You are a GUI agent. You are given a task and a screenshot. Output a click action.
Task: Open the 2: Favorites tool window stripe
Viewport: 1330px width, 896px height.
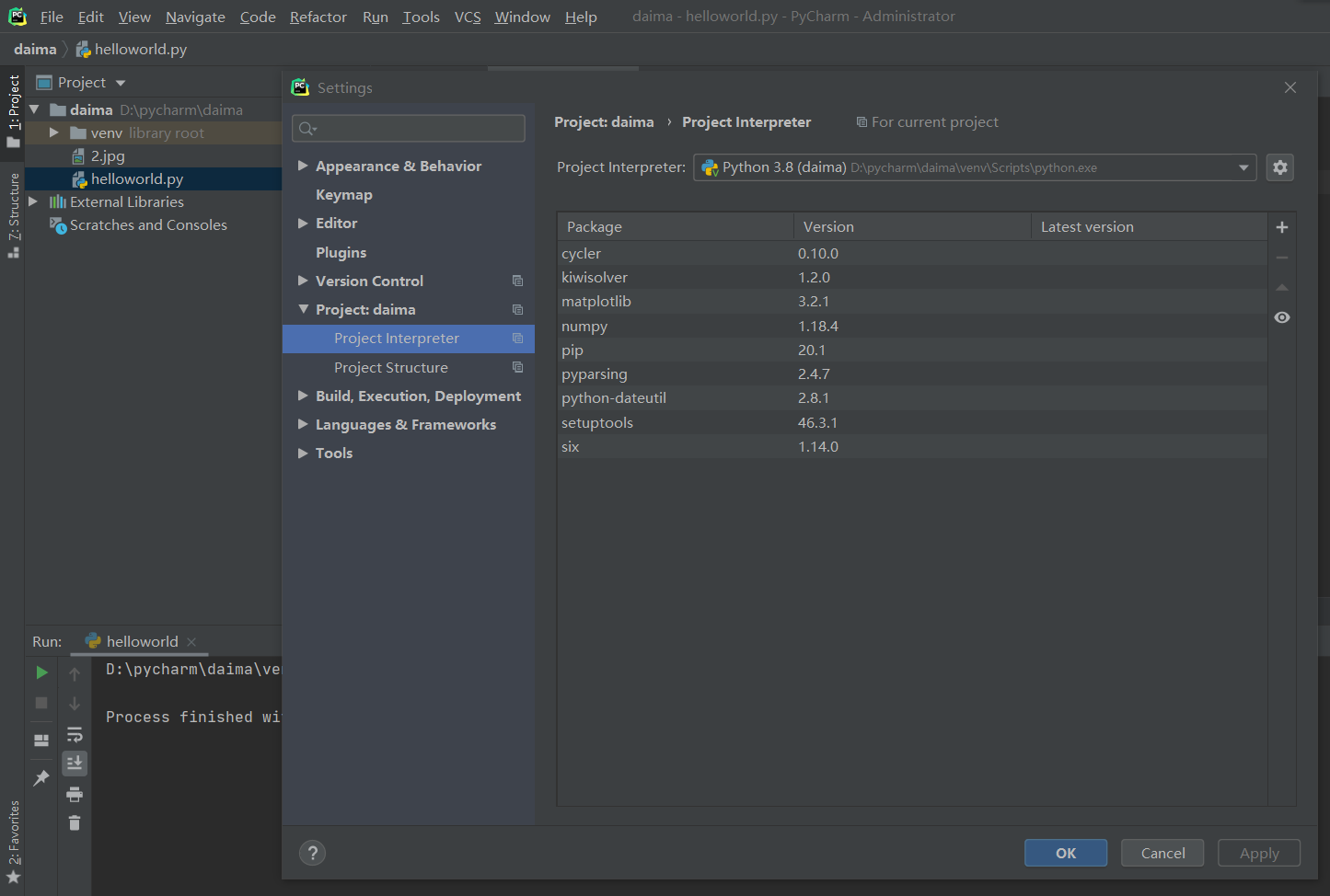point(13,842)
